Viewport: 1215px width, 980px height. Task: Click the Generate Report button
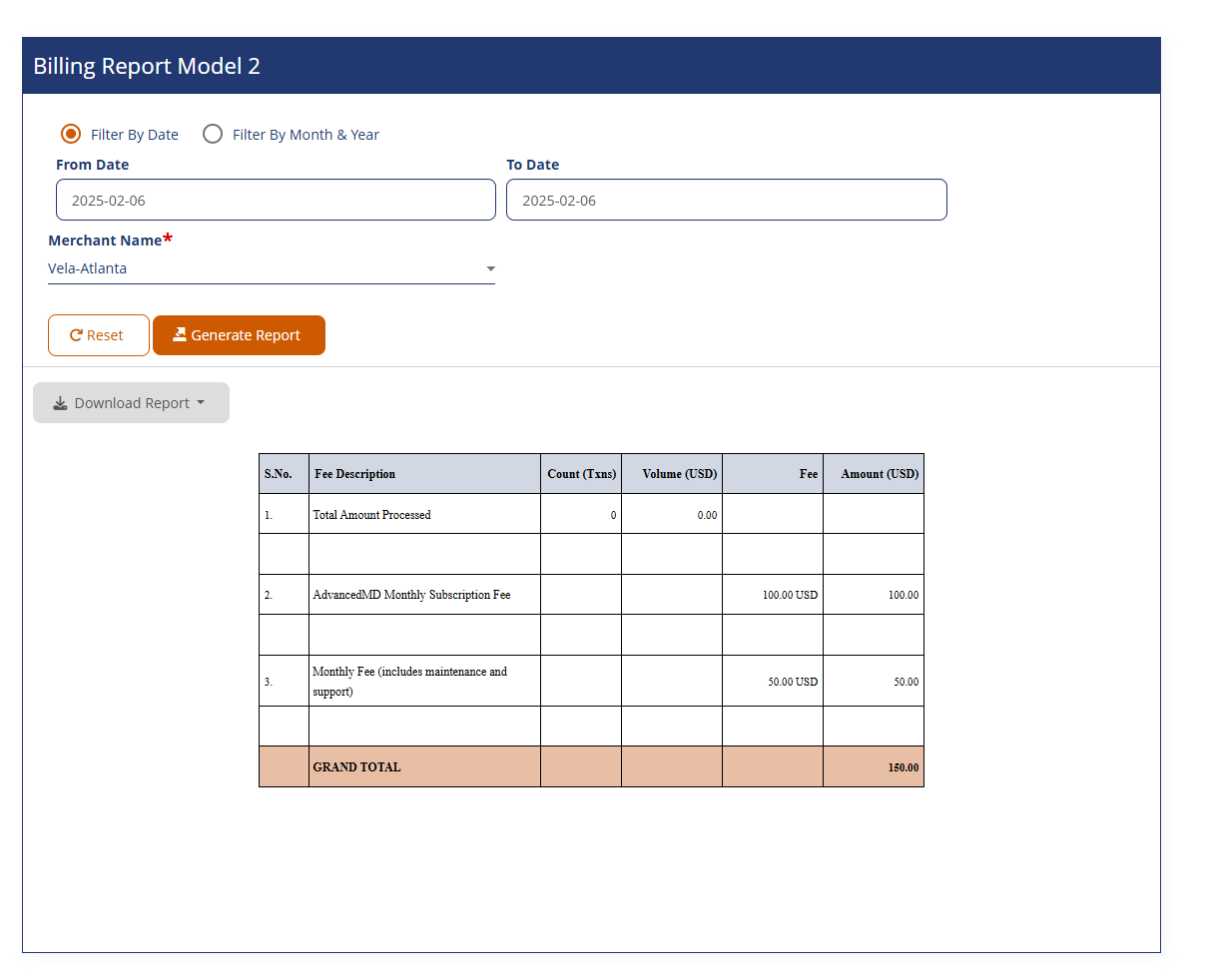pos(239,334)
